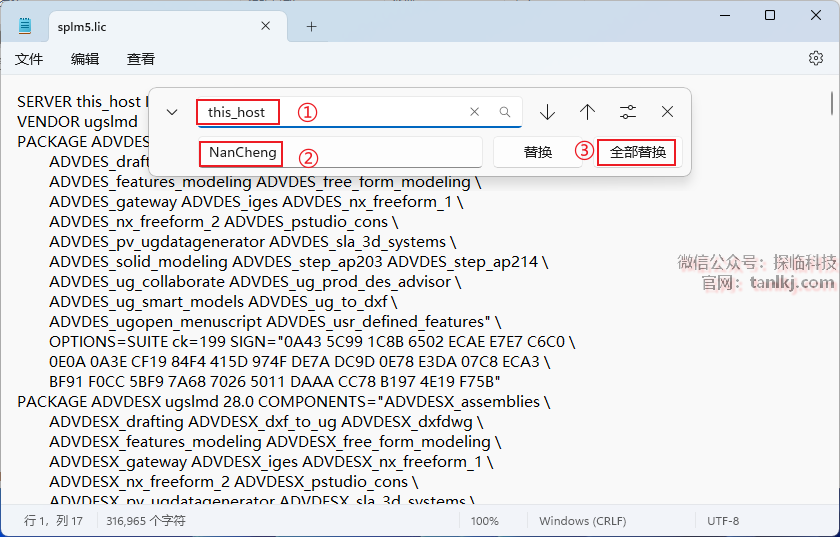
Task: Clear the find text with X icon
Action: pyautogui.click(x=475, y=113)
